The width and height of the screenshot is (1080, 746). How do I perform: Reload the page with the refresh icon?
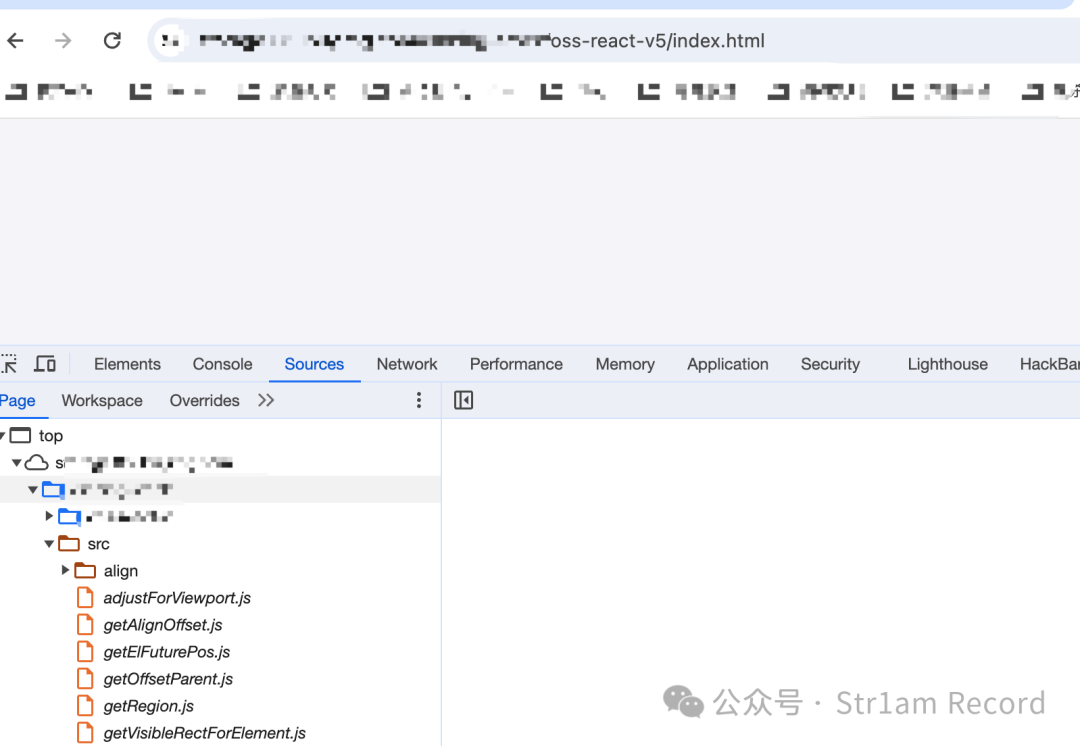click(112, 41)
